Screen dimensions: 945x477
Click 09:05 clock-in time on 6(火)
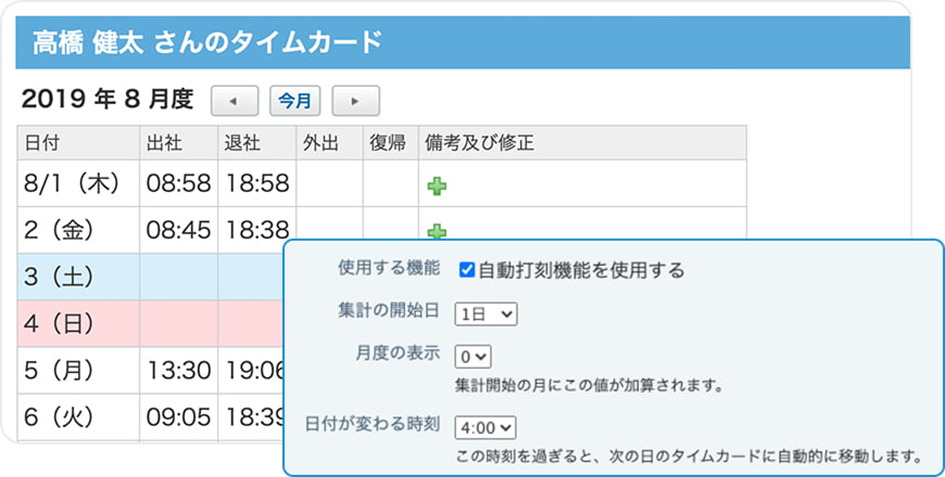click(178, 417)
